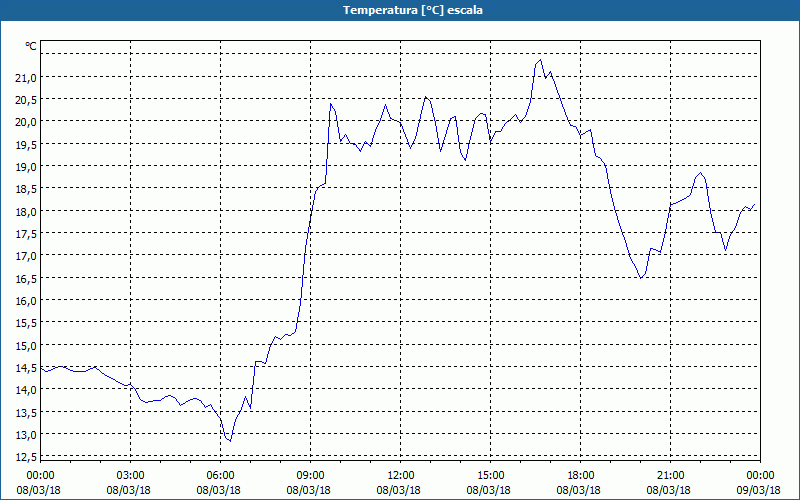The width and height of the screenshot is (800, 500).
Task: Click the 18,5 y-axis value
Action: point(26,189)
